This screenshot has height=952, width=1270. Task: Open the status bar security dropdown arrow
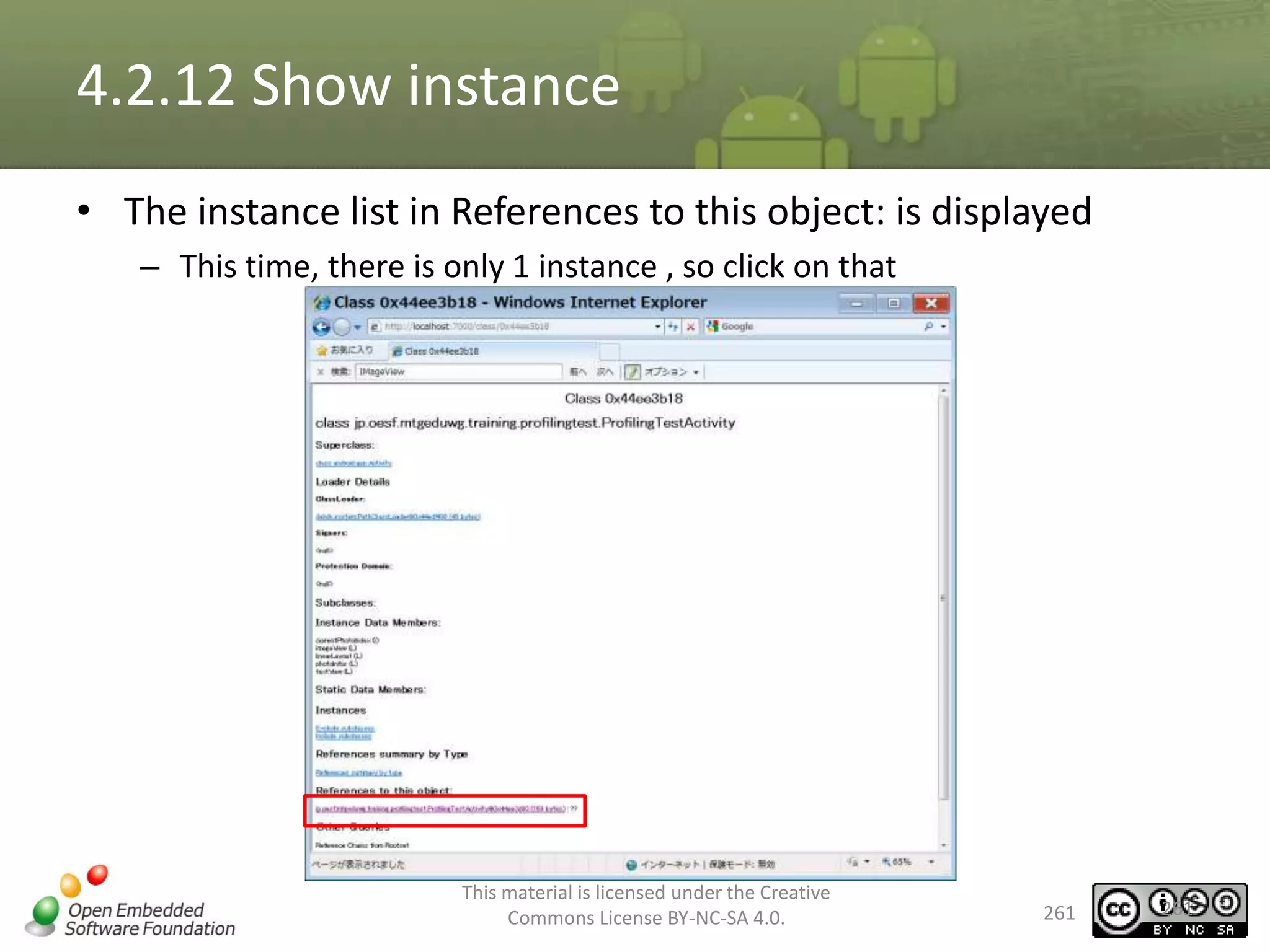[x=867, y=862]
